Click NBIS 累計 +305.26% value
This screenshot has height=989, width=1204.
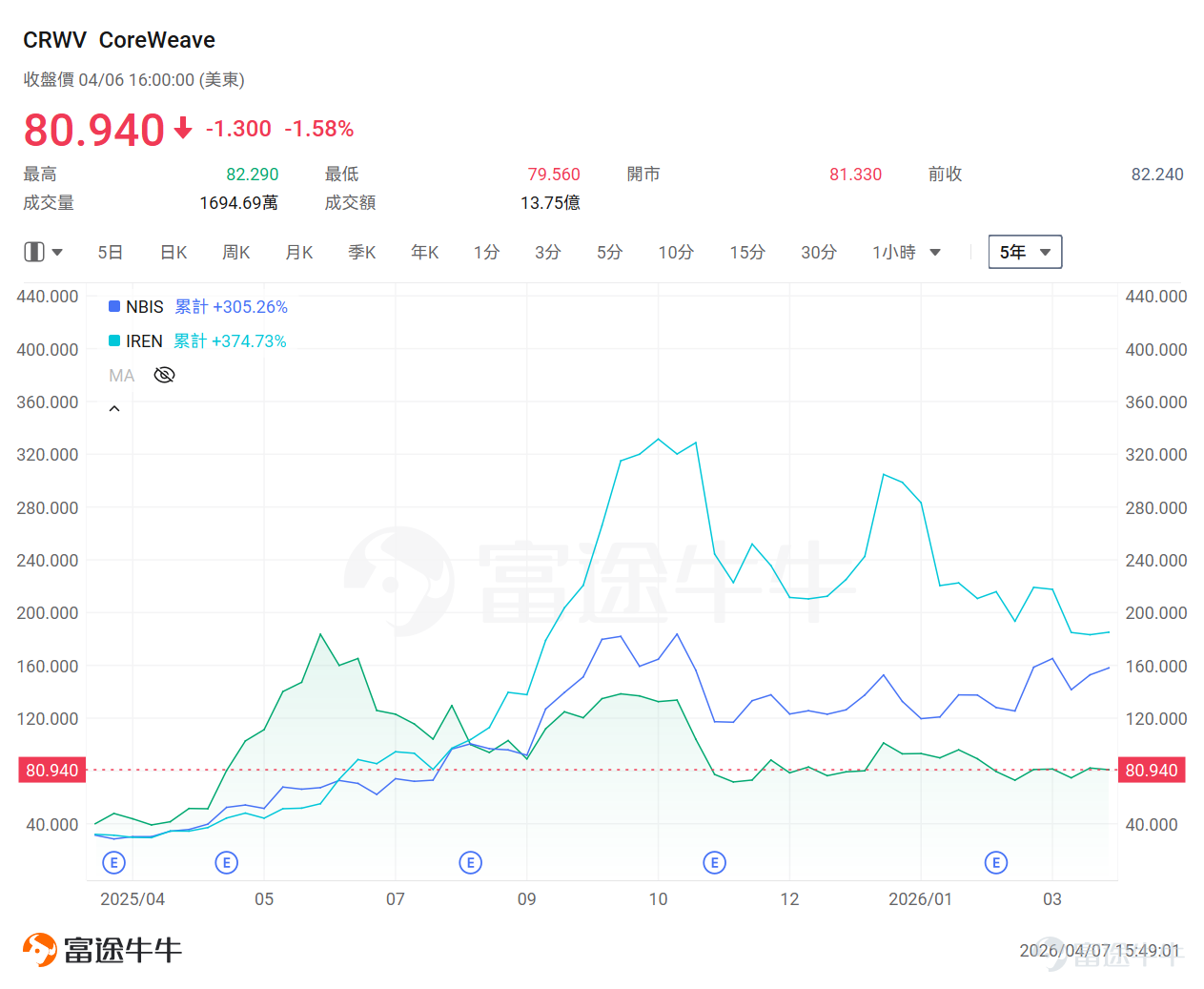pyautogui.click(x=232, y=307)
